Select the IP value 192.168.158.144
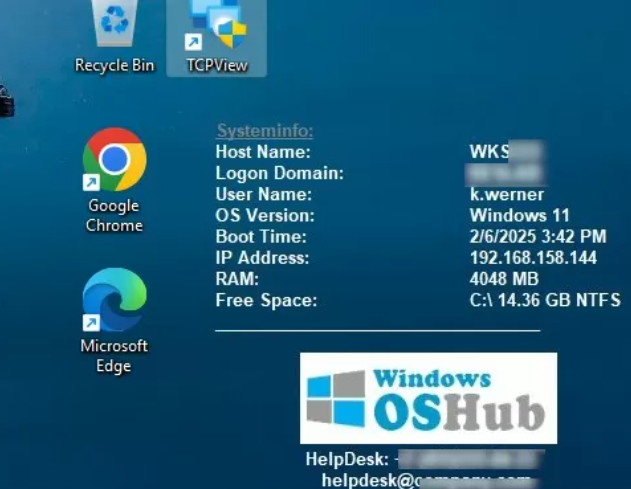The width and height of the screenshot is (631, 489). click(x=533, y=258)
